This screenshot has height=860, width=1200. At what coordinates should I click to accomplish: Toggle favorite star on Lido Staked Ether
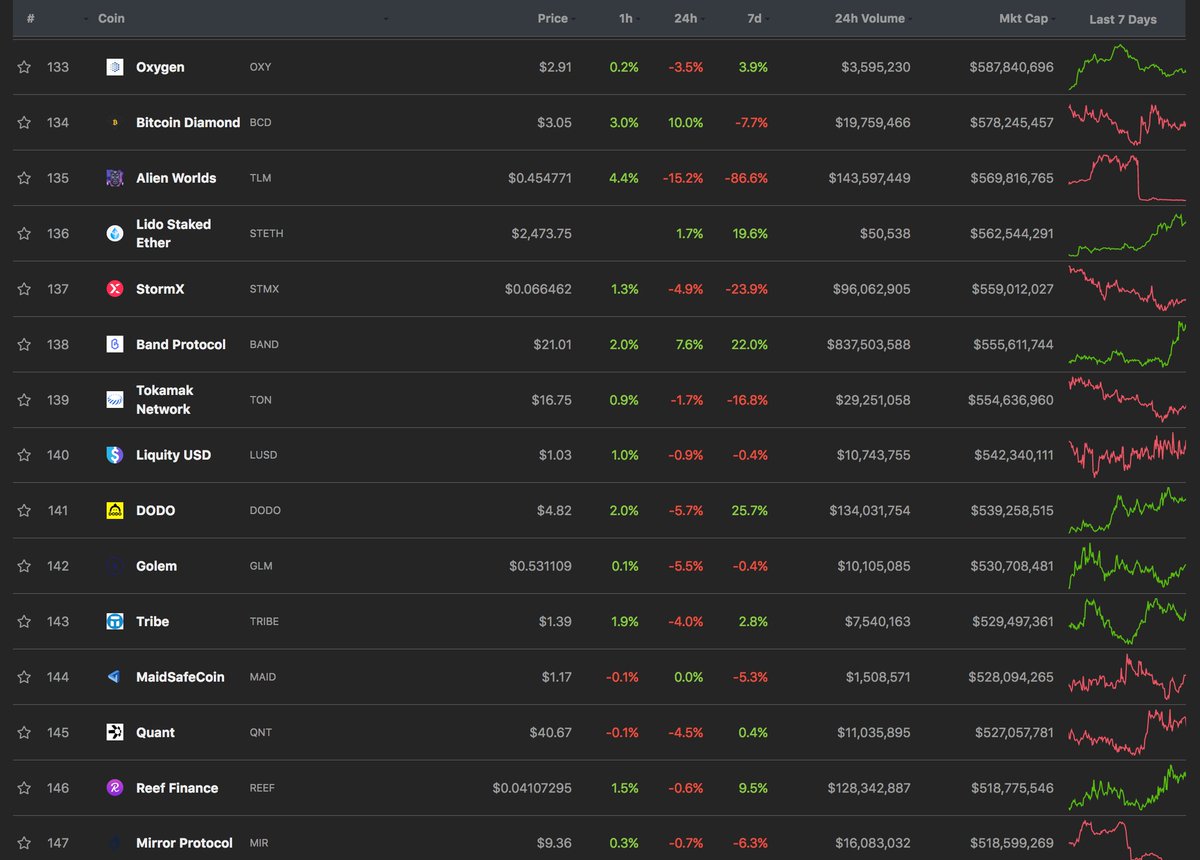coord(24,234)
